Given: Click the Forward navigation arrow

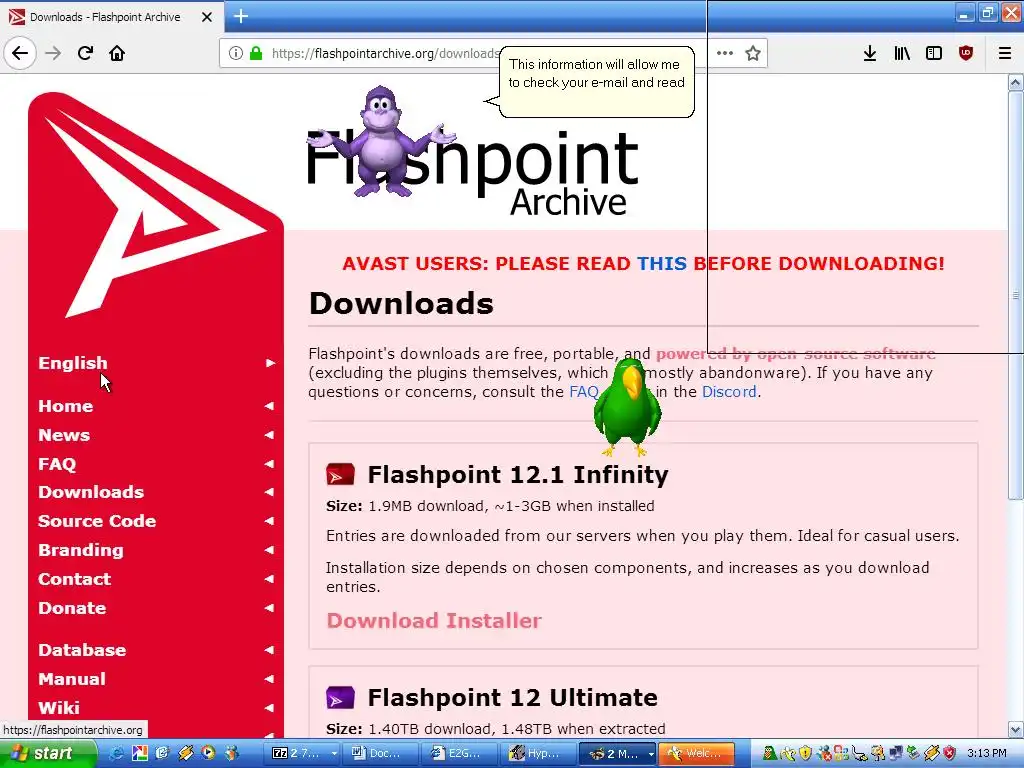Looking at the screenshot, I should (53, 53).
